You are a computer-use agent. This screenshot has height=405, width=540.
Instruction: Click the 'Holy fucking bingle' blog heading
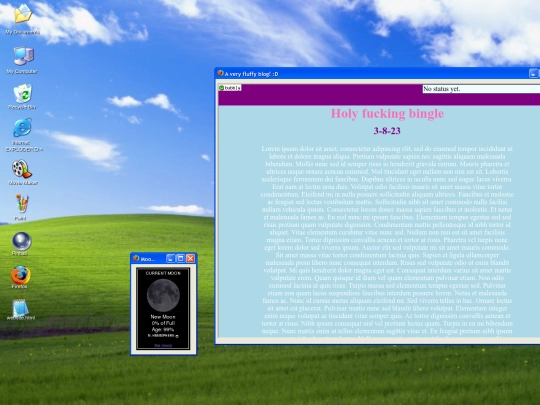tap(387, 113)
